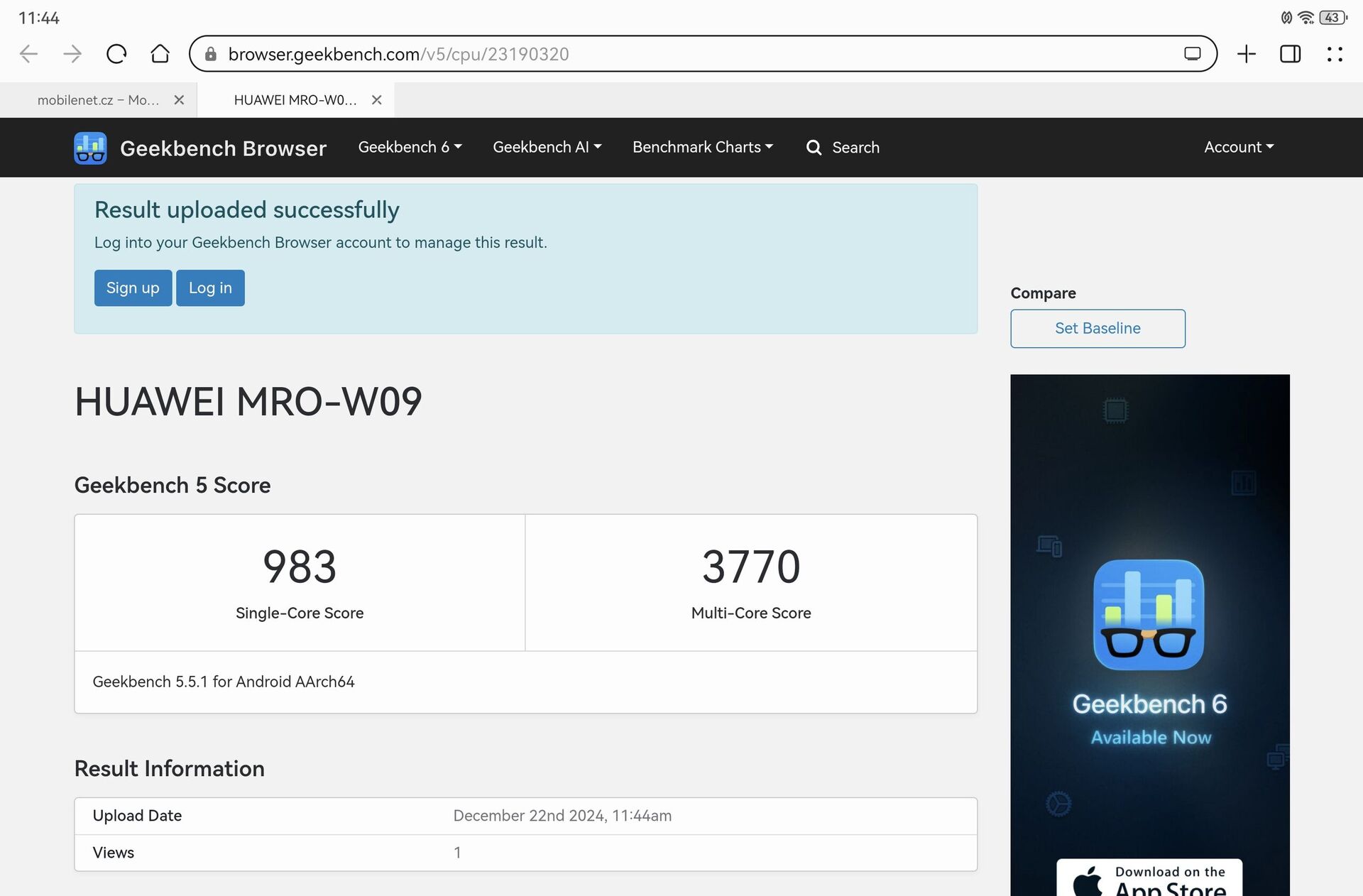Click the browser reload page icon
This screenshot has height=896, width=1363.
[117, 52]
